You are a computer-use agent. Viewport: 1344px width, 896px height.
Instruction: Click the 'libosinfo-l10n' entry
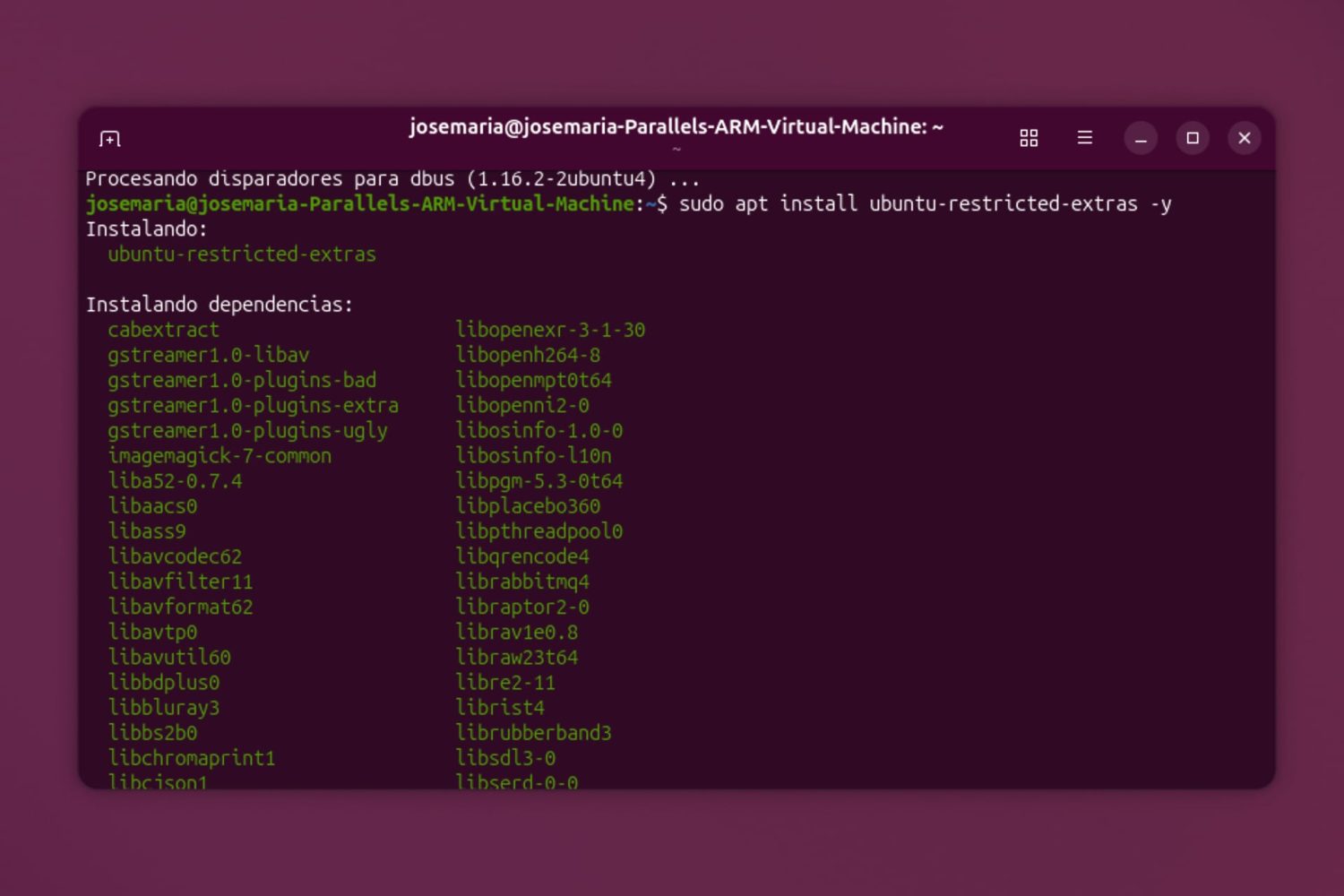point(533,455)
